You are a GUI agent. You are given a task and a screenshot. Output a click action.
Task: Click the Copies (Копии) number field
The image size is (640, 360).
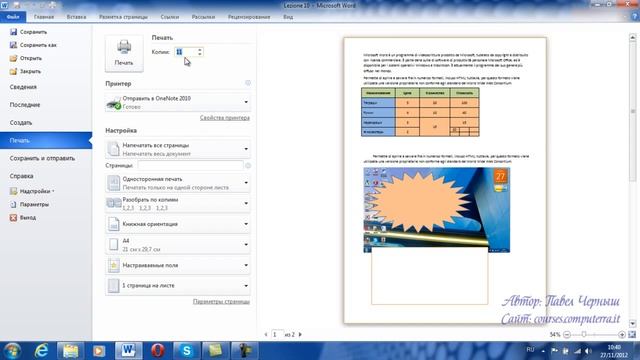pos(186,52)
